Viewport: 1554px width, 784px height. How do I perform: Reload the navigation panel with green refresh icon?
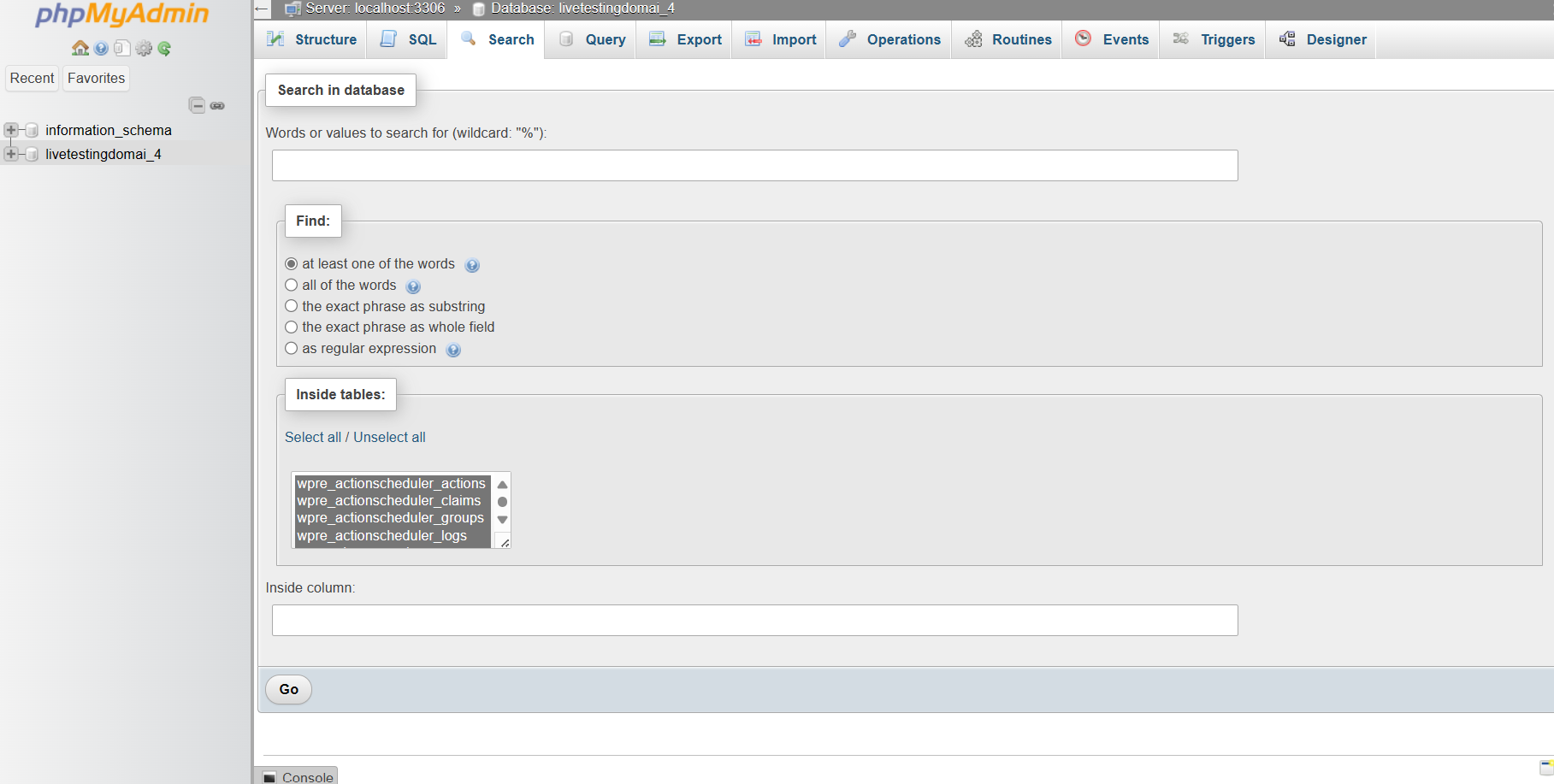point(164,48)
